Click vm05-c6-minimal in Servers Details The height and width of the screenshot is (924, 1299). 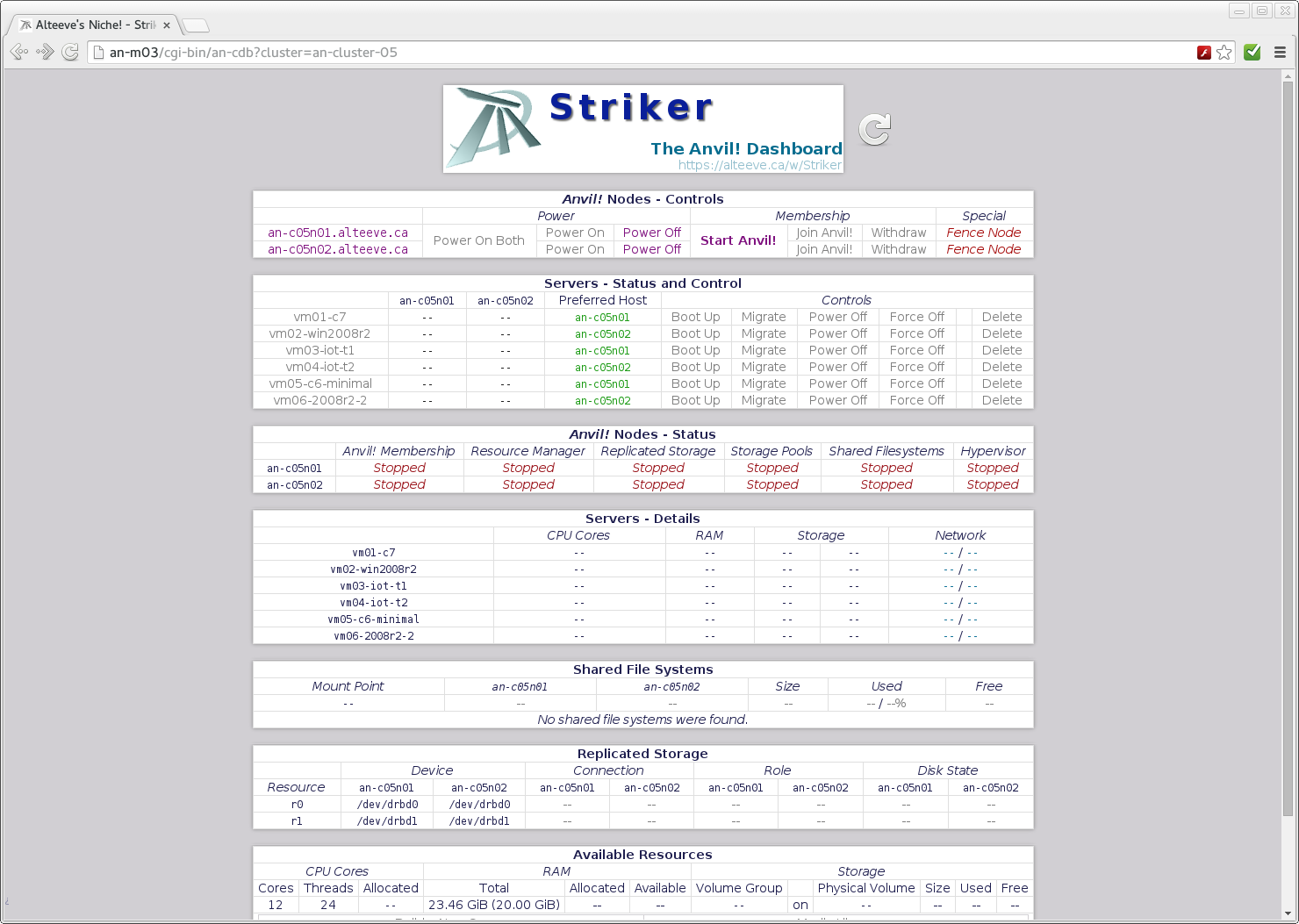[374, 620]
